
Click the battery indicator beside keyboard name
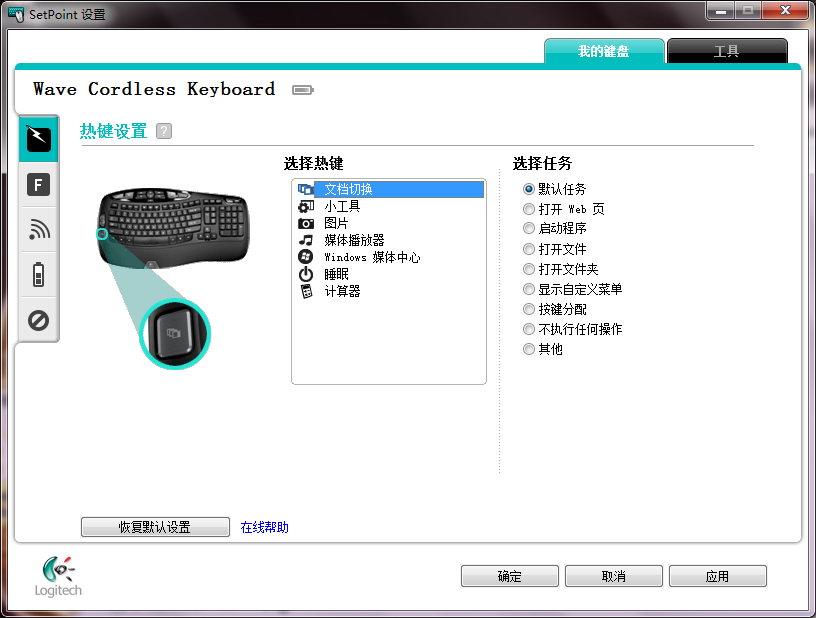pos(303,90)
